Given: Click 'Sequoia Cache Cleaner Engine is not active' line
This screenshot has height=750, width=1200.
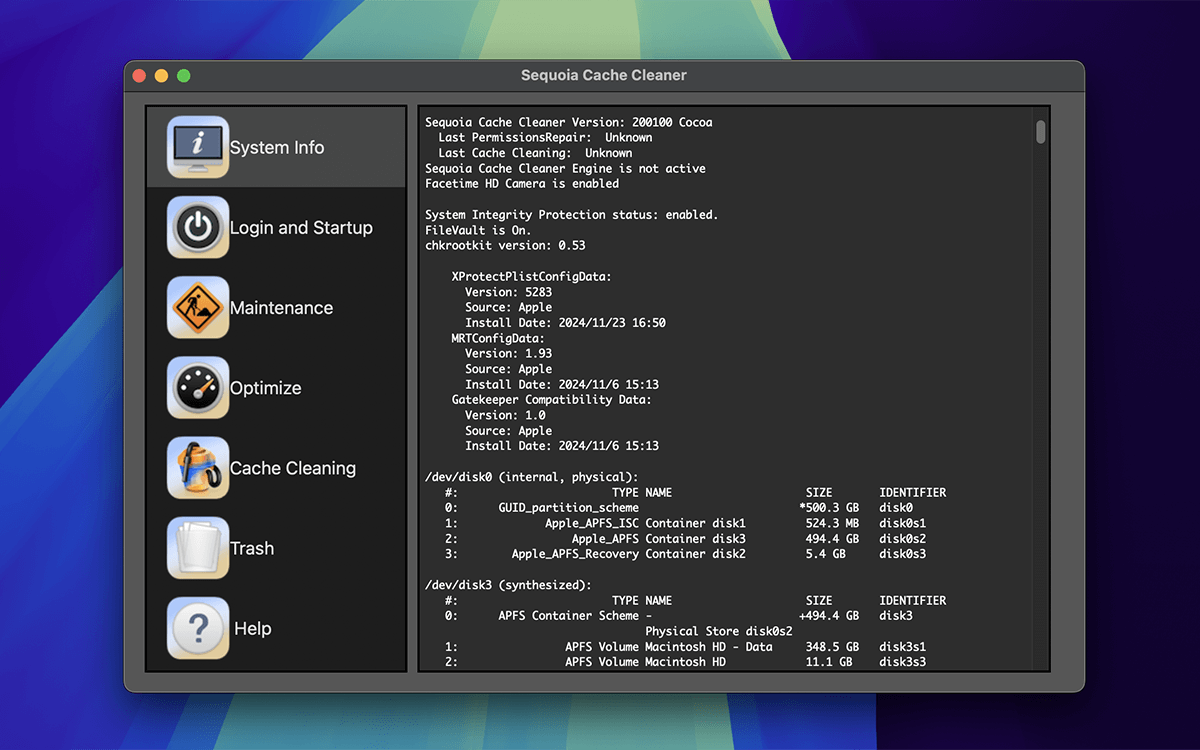Looking at the screenshot, I should pos(565,169).
